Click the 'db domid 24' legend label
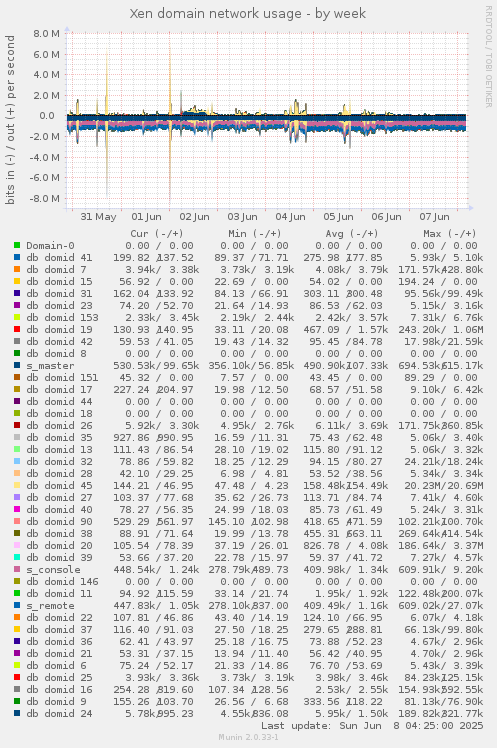The width and height of the screenshot is (497, 748). (x=59, y=714)
